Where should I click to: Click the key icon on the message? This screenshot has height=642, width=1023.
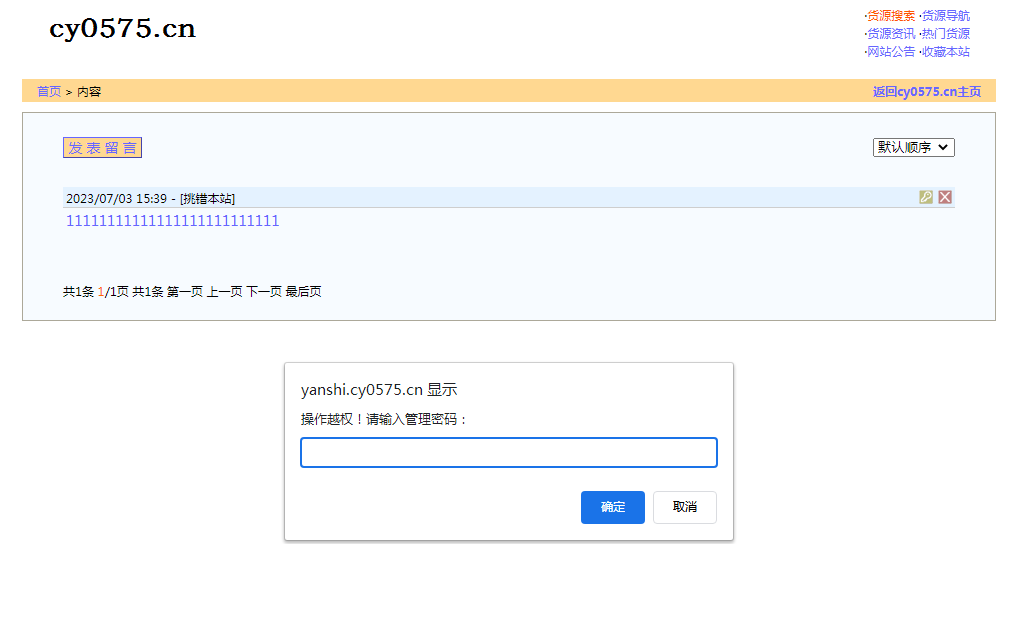tap(926, 197)
